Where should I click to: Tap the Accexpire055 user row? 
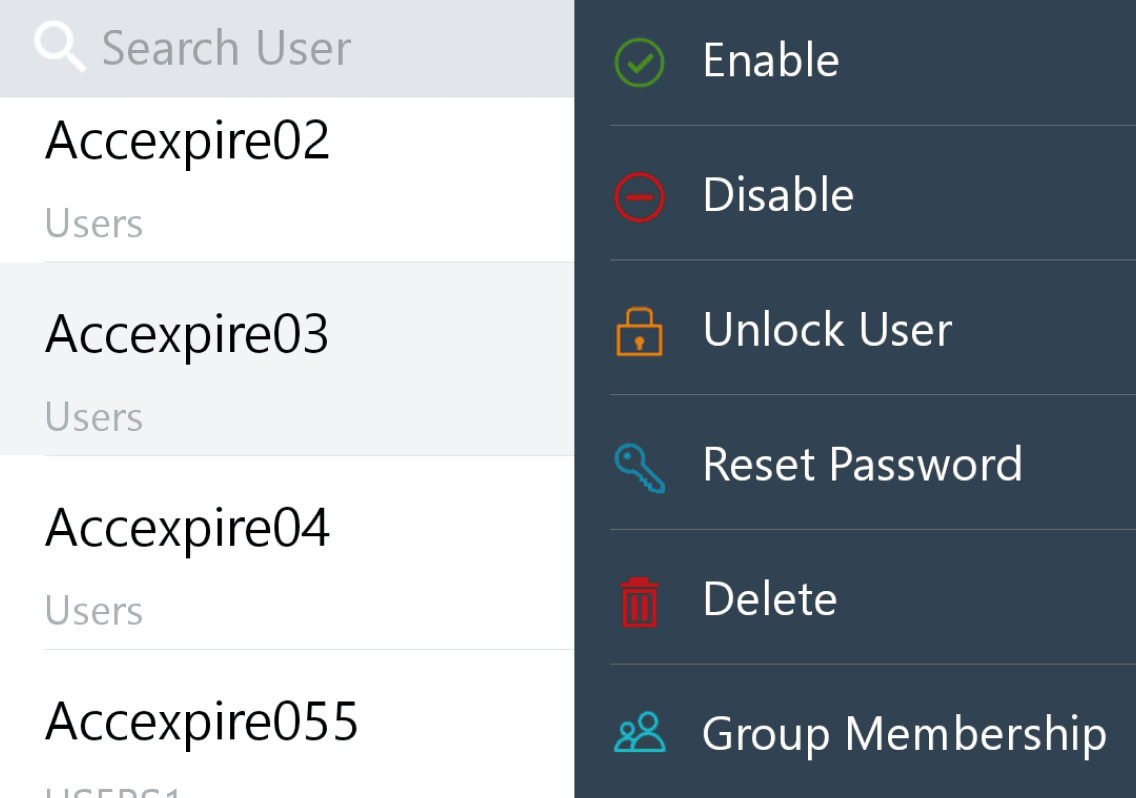pyautogui.click(x=202, y=721)
